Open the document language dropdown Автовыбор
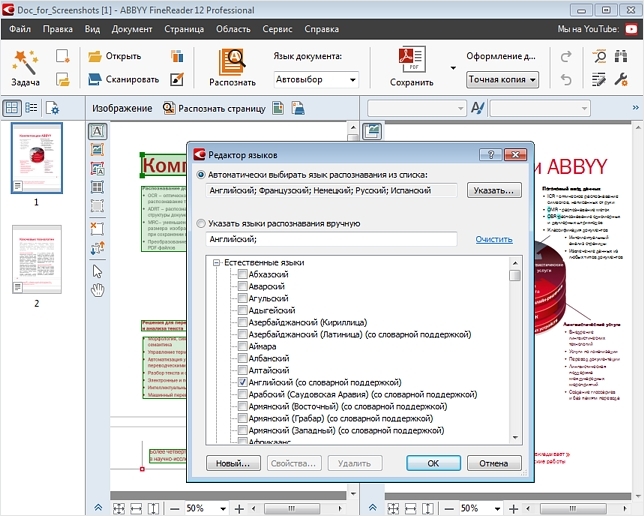Image resolution: width=644 pixels, height=516 pixels. (x=316, y=80)
